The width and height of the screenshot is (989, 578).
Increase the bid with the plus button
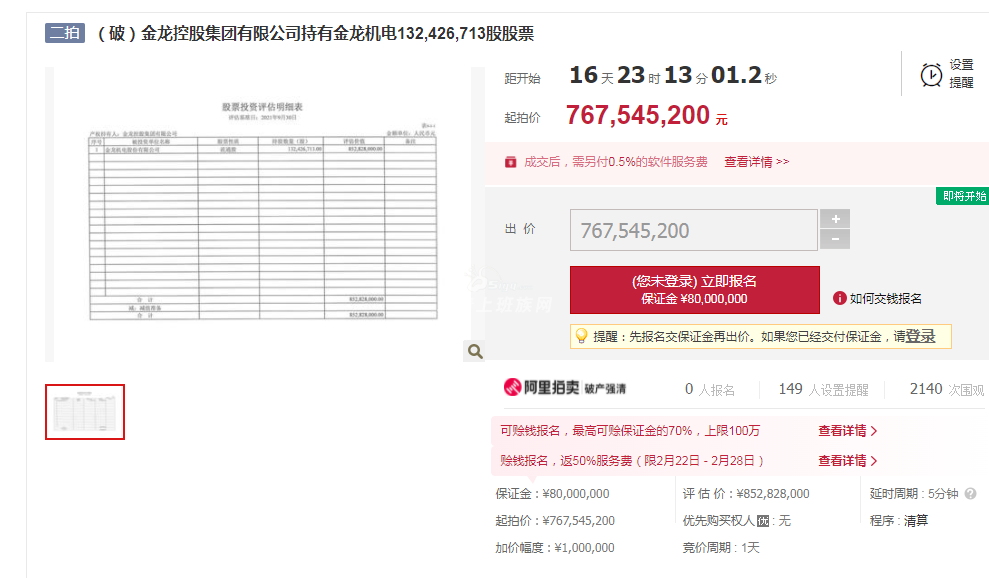point(835,219)
